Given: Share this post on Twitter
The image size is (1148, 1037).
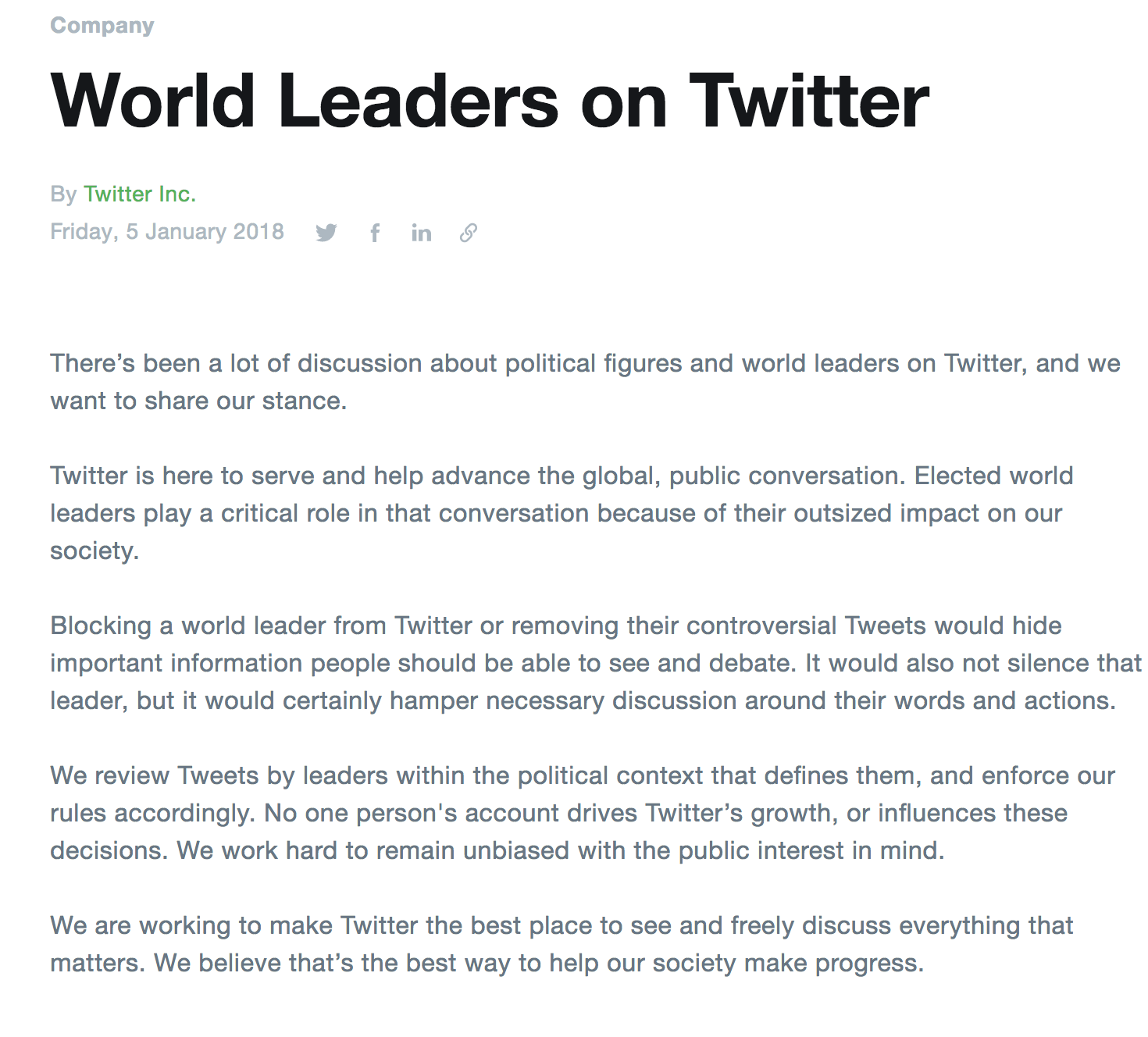Looking at the screenshot, I should [x=326, y=233].
